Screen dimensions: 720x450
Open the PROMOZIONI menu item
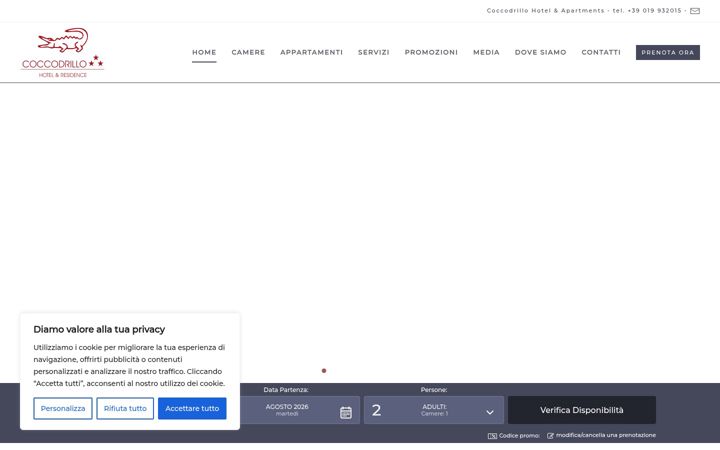coord(431,52)
